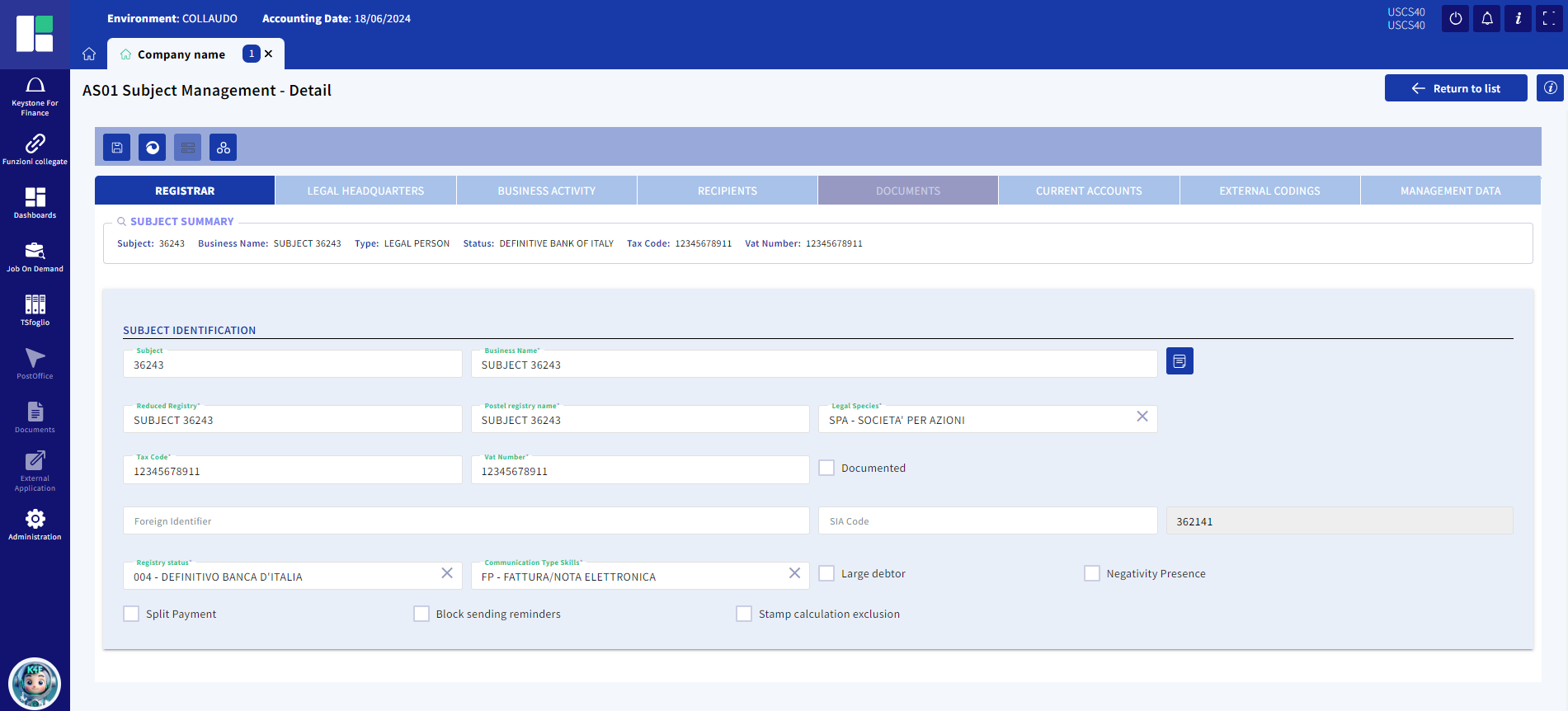Click the Return to list button
This screenshot has height=711, width=1568.
(x=1455, y=88)
